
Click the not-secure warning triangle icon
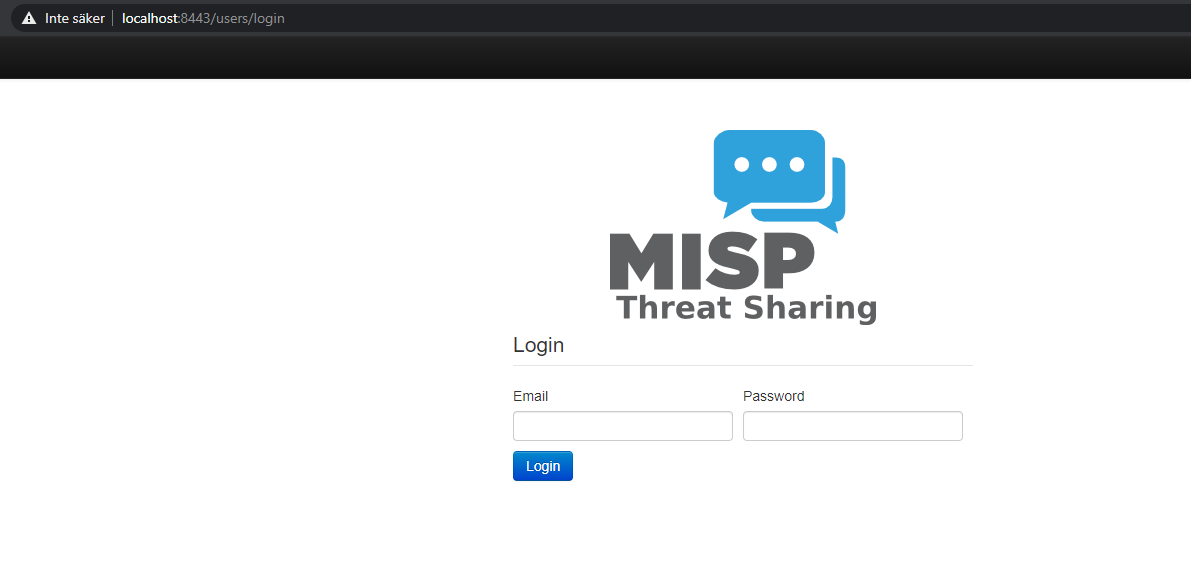pos(29,18)
